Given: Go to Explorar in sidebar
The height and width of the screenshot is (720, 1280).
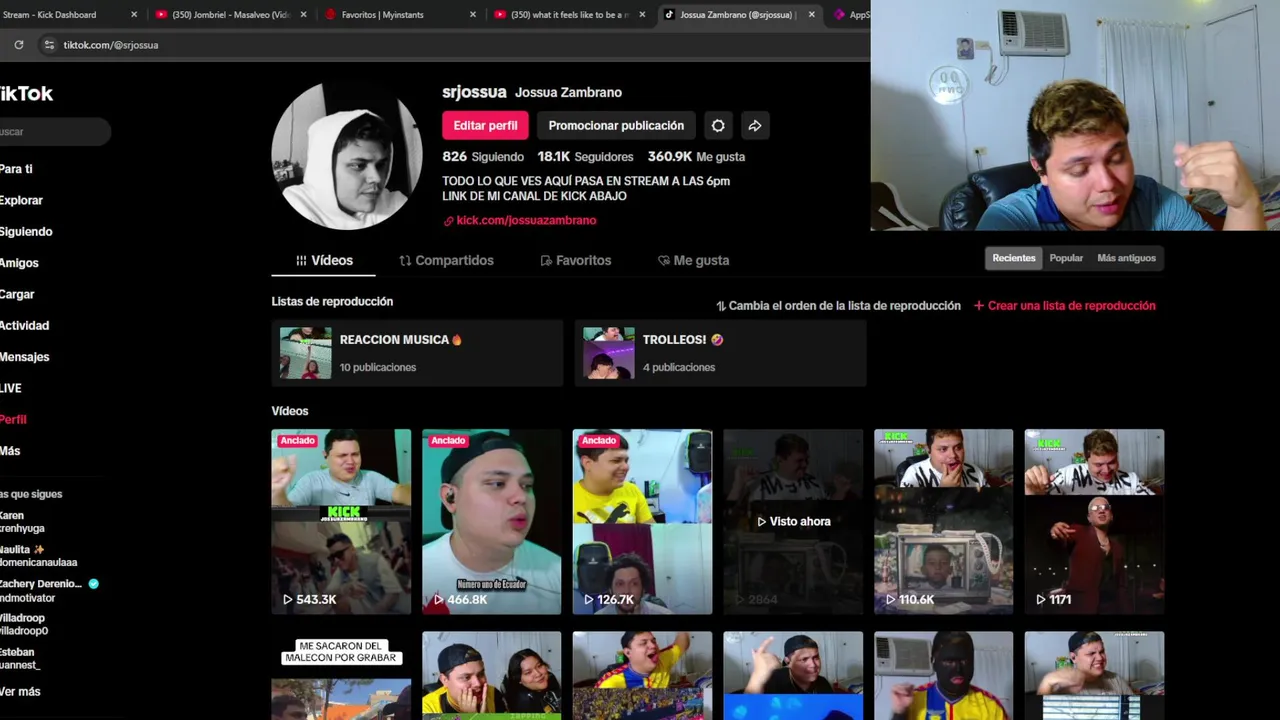Looking at the screenshot, I should 22,200.
